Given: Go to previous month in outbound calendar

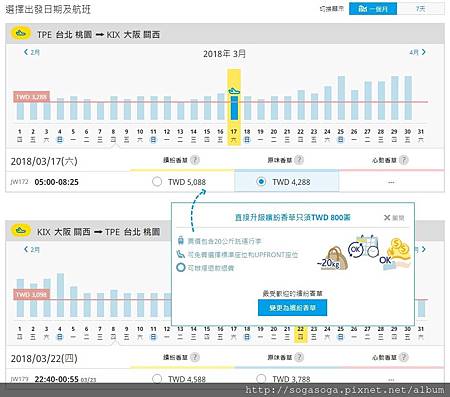Looking at the screenshot, I should [x=32, y=52].
